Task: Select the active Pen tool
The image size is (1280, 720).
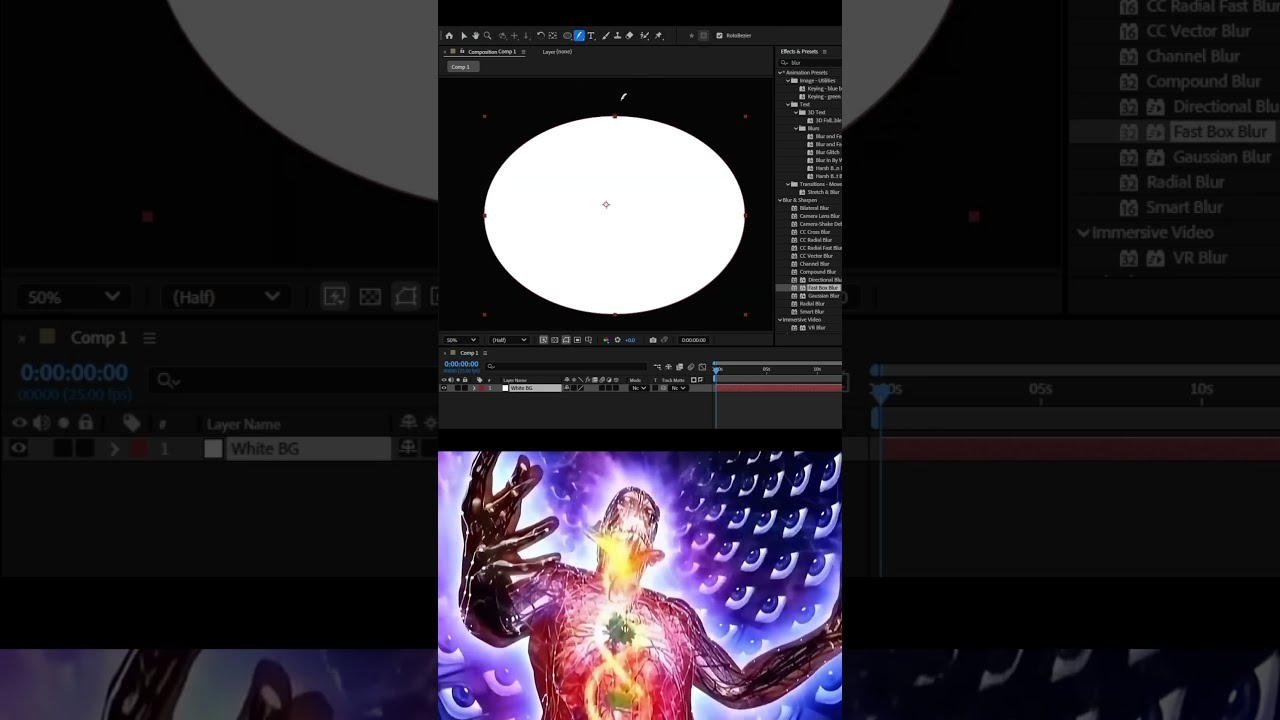Action: [x=579, y=35]
